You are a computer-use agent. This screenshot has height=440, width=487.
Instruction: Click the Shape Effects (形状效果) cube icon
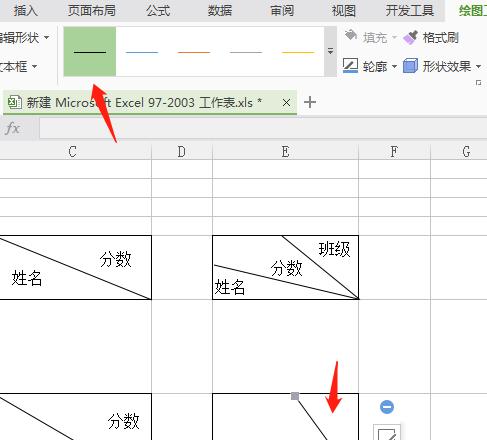(x=410, y=66)
